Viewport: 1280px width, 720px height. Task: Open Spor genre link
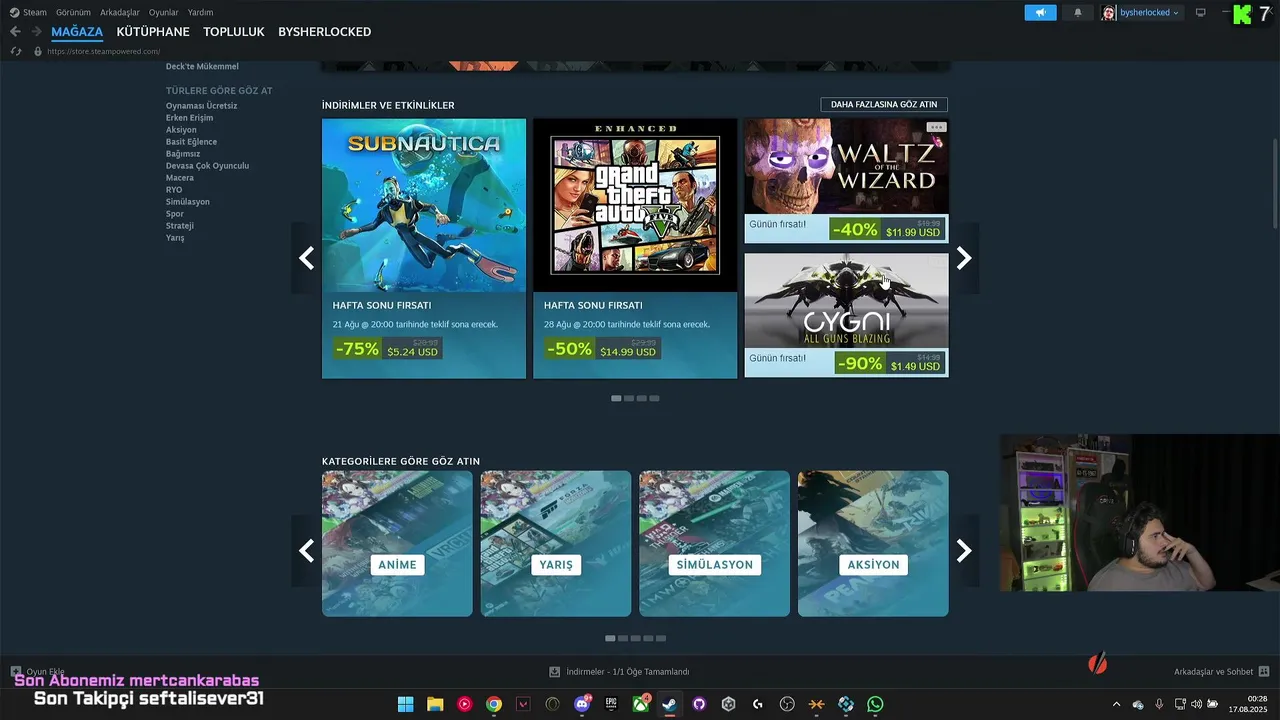(175, 214)
